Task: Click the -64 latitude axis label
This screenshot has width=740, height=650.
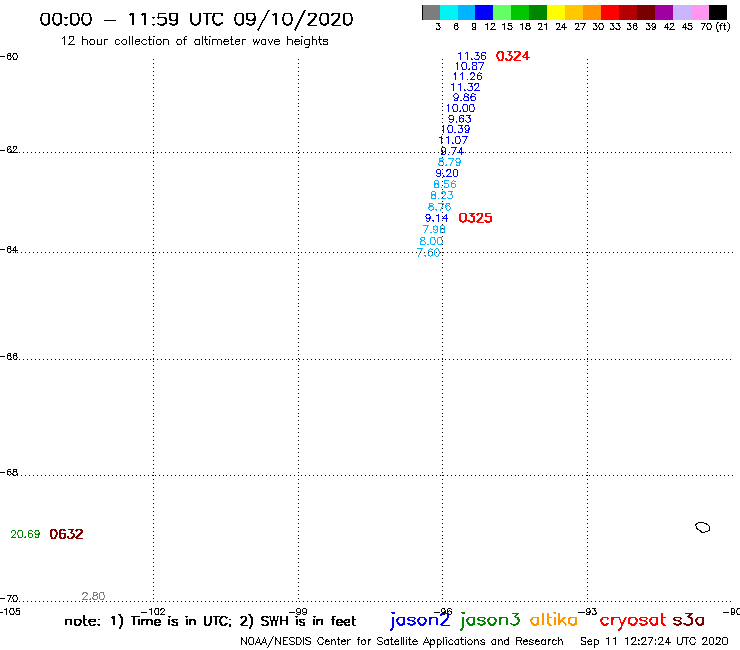Action: click(9, 249)
